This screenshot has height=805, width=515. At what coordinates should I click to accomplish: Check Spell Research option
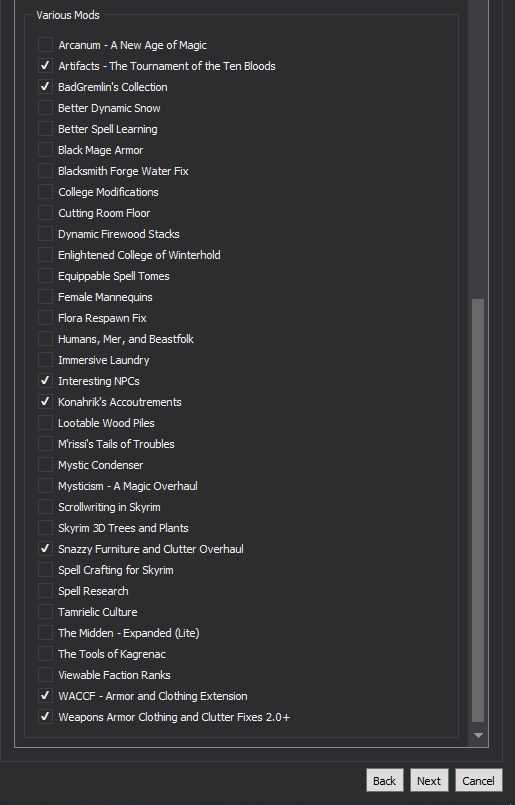pyautogui.click(x=45, y=591)
